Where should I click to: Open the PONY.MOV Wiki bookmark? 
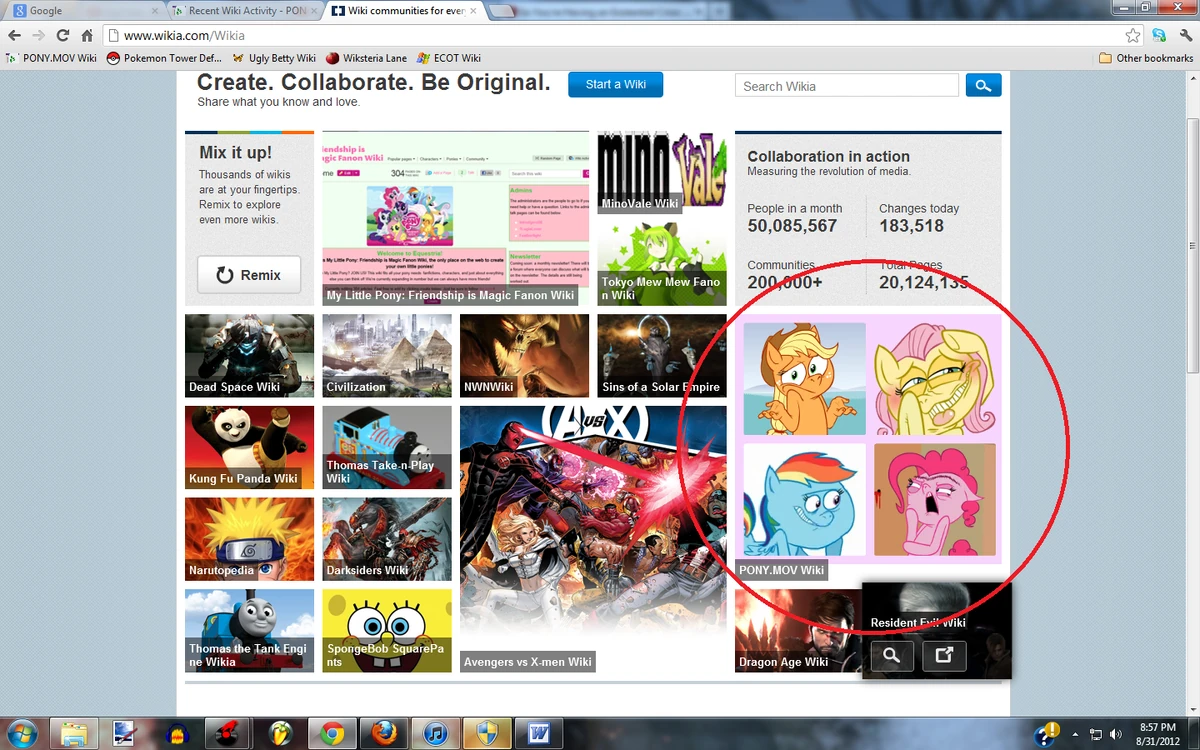(x=51, y=58)
